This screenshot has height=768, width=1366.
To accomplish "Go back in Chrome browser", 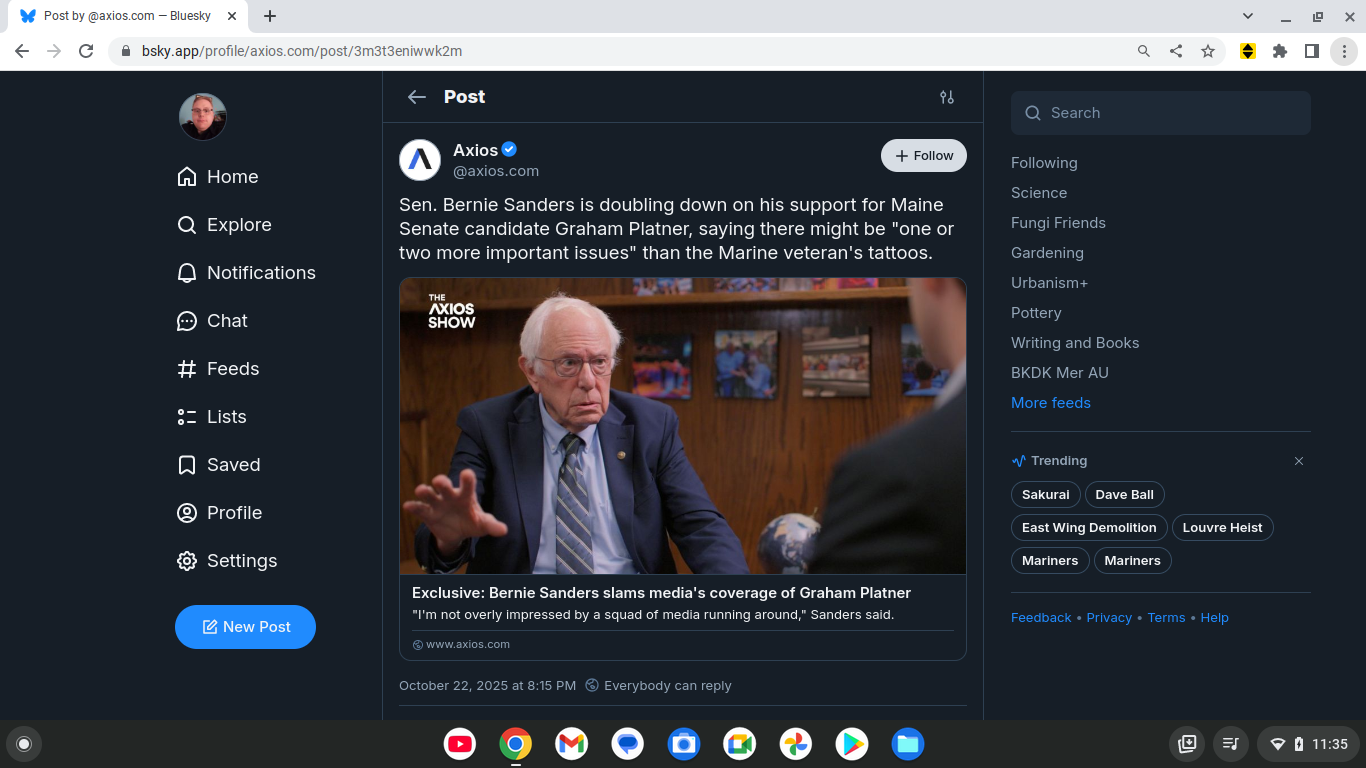I will [22, 51].
